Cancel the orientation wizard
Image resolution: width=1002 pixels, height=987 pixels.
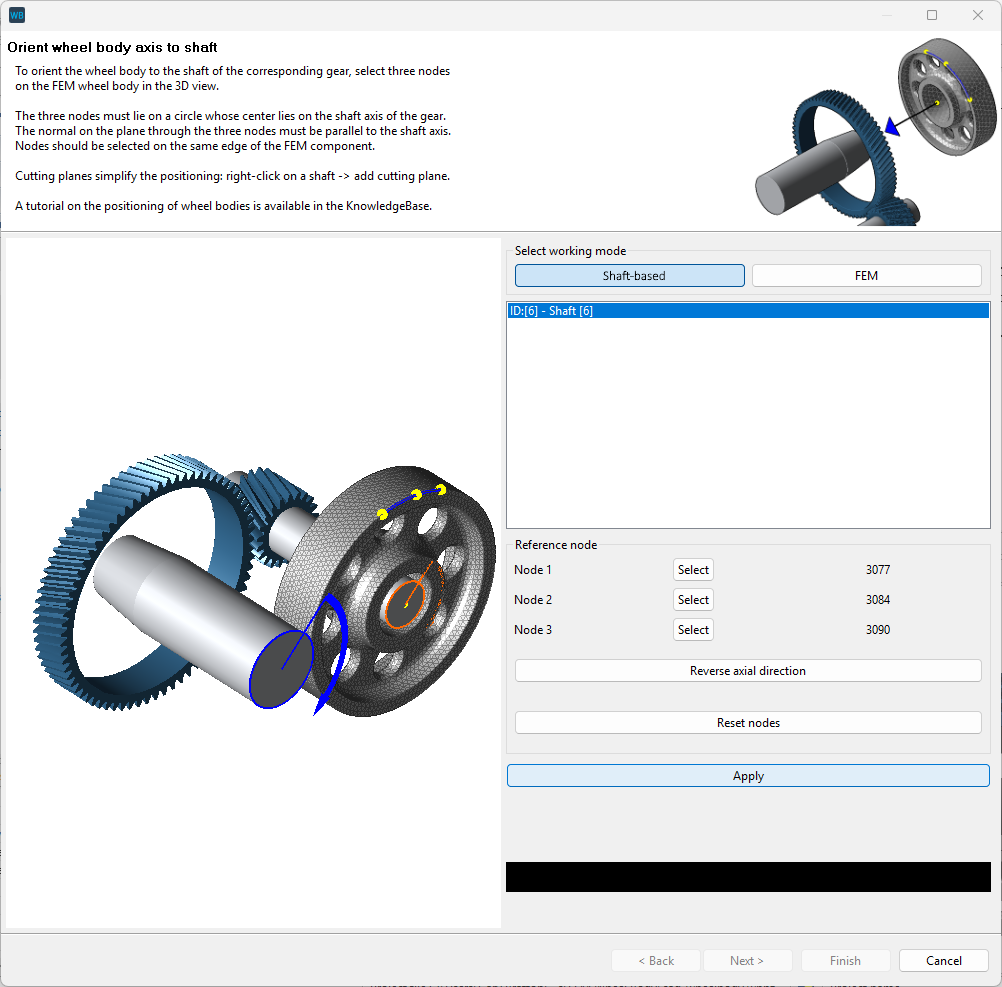[x=943, y=960]
